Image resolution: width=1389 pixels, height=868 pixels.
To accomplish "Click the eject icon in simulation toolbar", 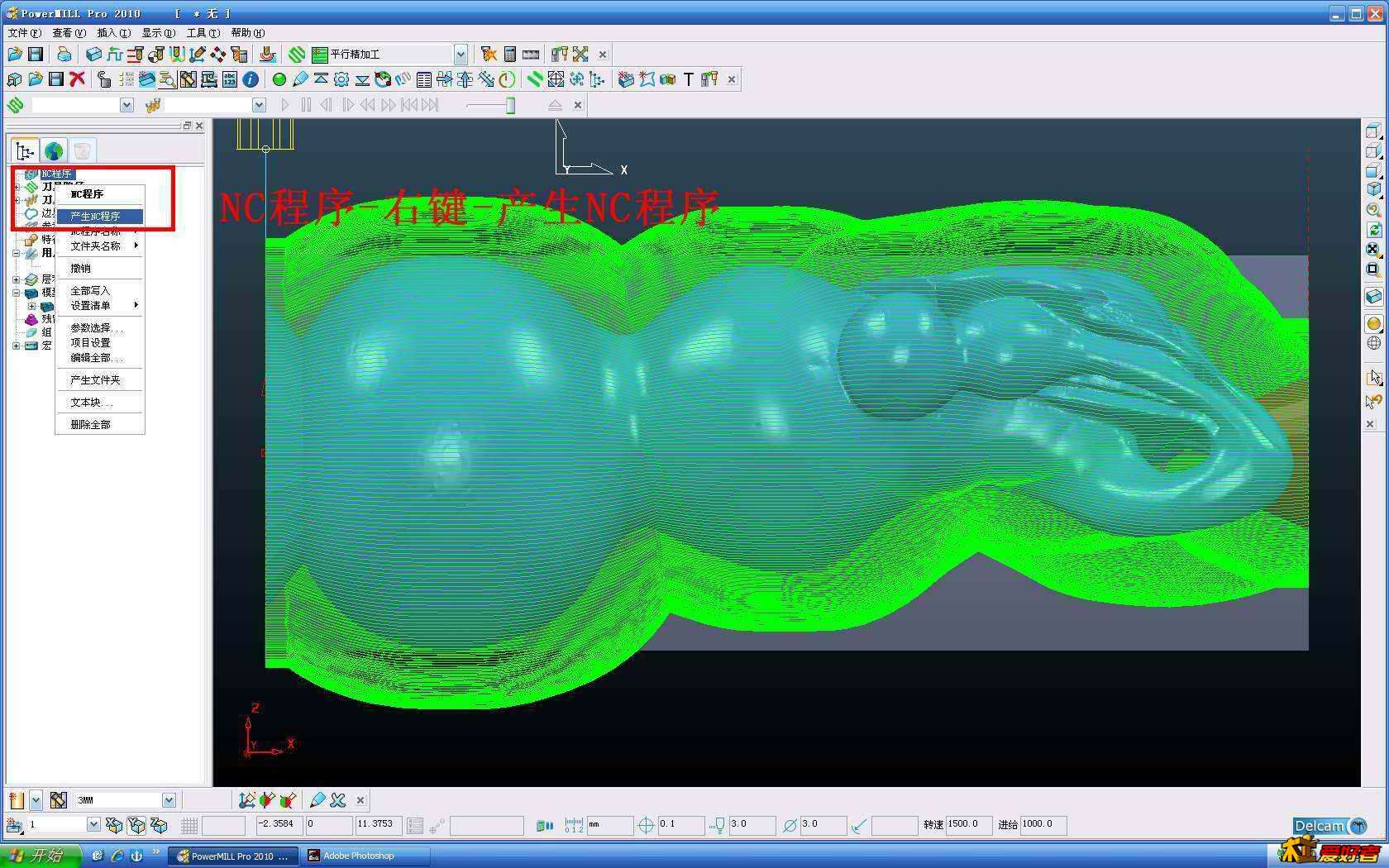I will click(x=555, y=105).
